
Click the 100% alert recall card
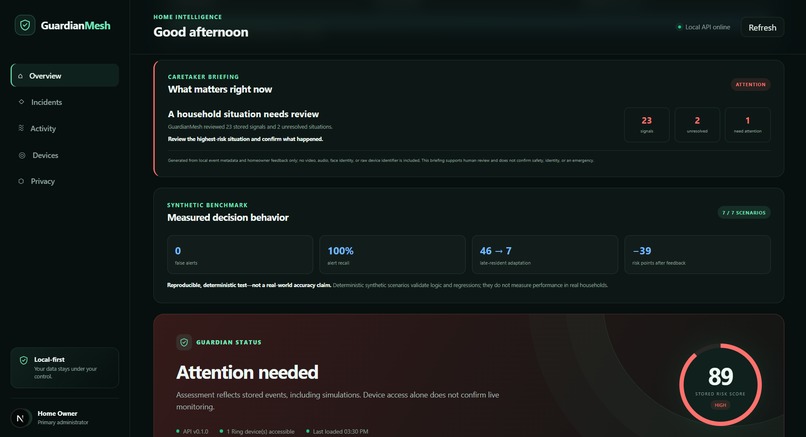click(392, 254)
